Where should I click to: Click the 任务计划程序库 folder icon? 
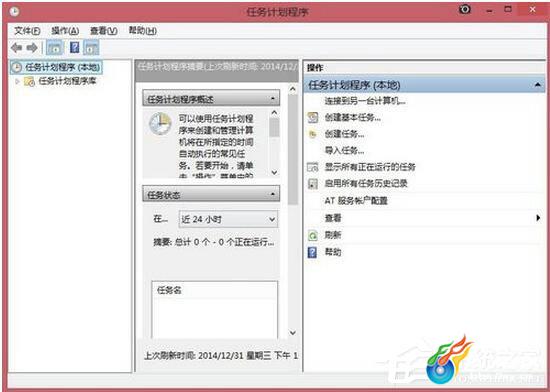(29, 81)
